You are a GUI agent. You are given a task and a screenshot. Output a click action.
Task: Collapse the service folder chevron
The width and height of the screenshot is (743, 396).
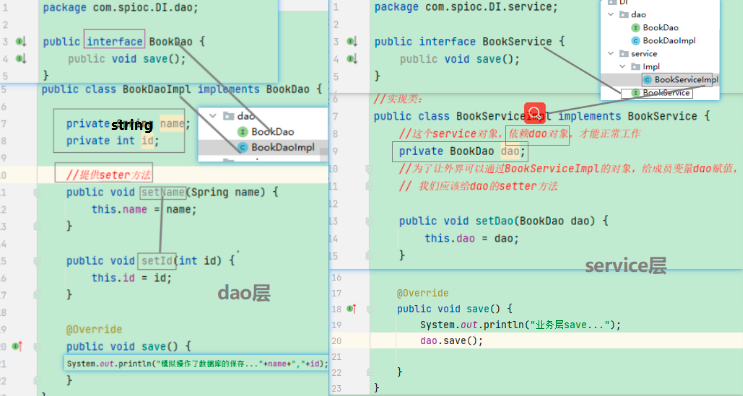(x=611, y=54)
